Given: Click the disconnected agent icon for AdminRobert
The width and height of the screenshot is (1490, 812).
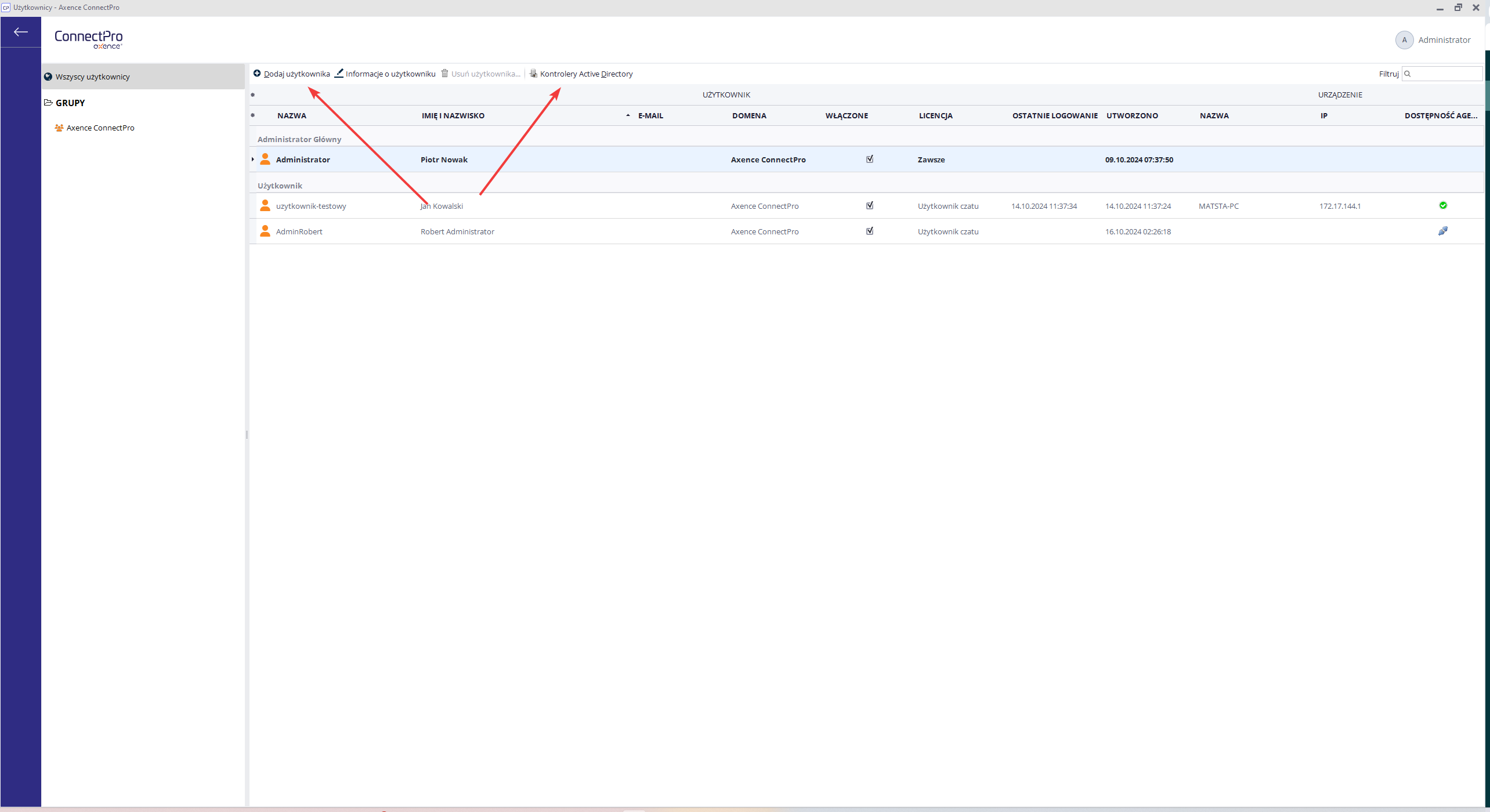Looking at the screenshot, I should pyautogui.click(x=1443, y=231).
